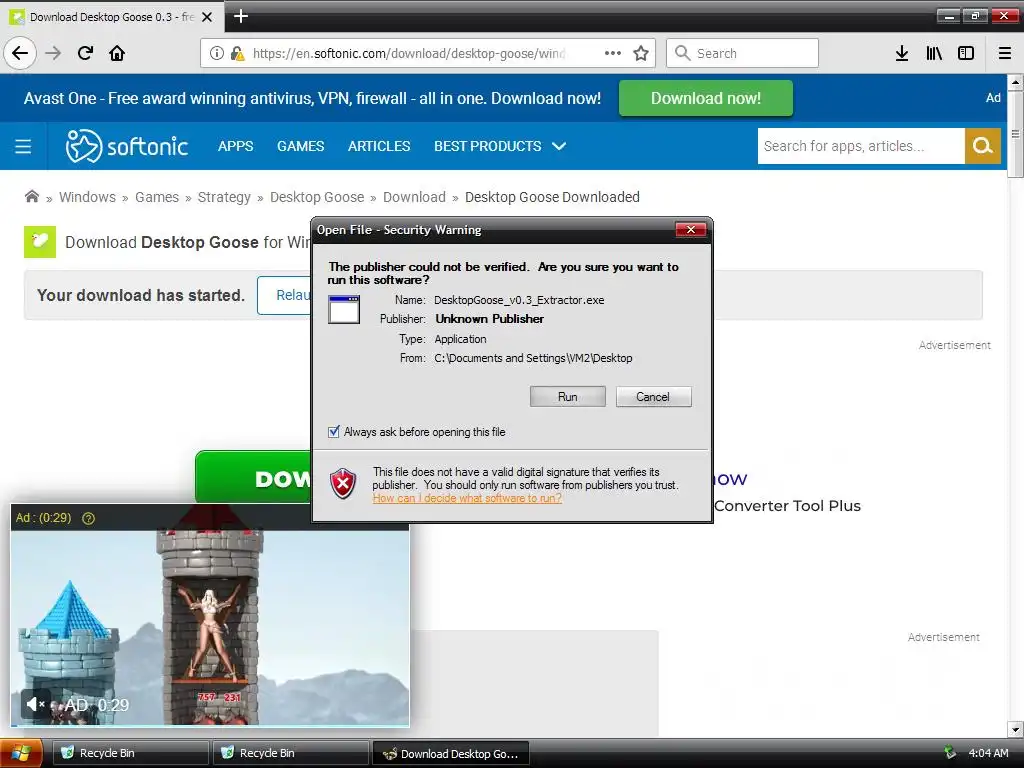Click the breadcrumb home icon

pyautogui.click(x=31, y=197)
